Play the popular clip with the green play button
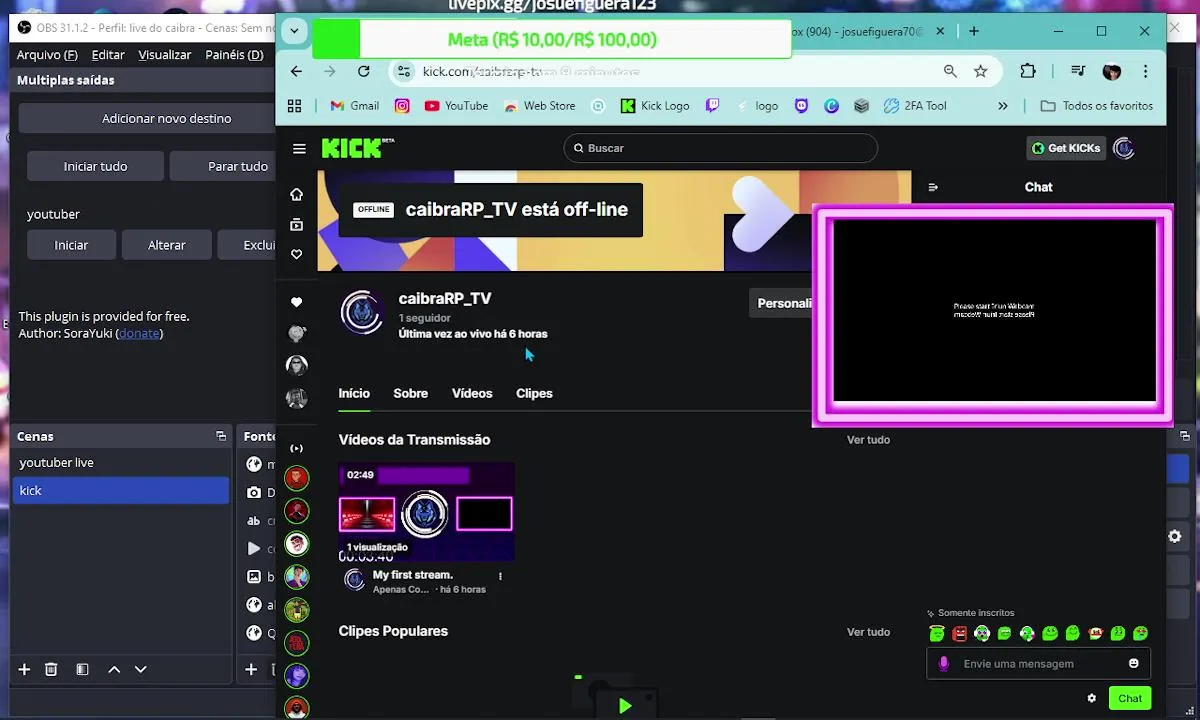The image size is (1200, 720). coord(625,706)
